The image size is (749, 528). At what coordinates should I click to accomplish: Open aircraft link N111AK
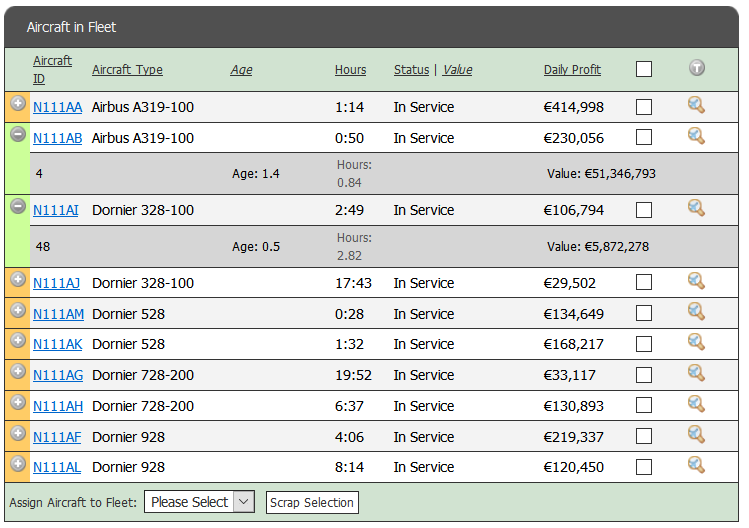(57, 344)
